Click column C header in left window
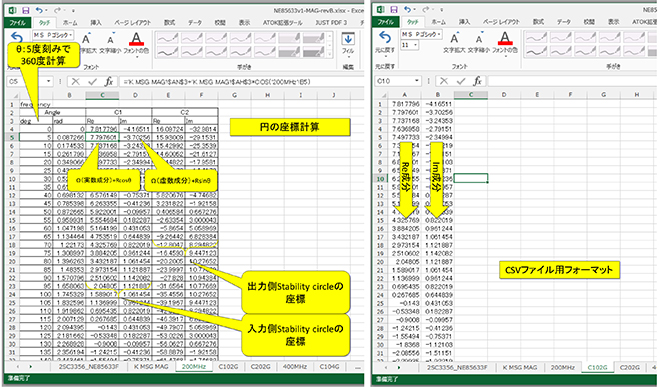Viewport: 660px width, 387px height. point(102,96)
